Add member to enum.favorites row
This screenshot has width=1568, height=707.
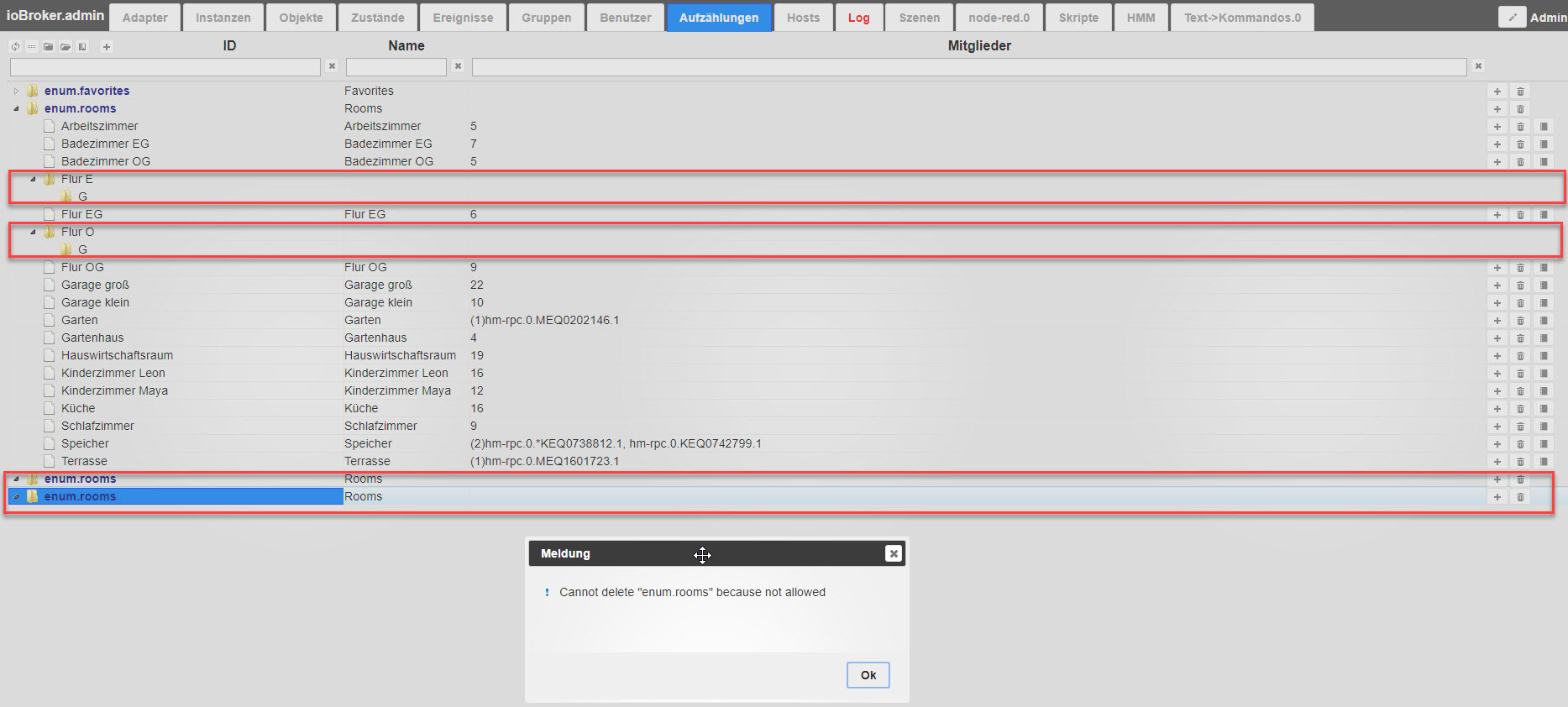(x=1497, y=92)
